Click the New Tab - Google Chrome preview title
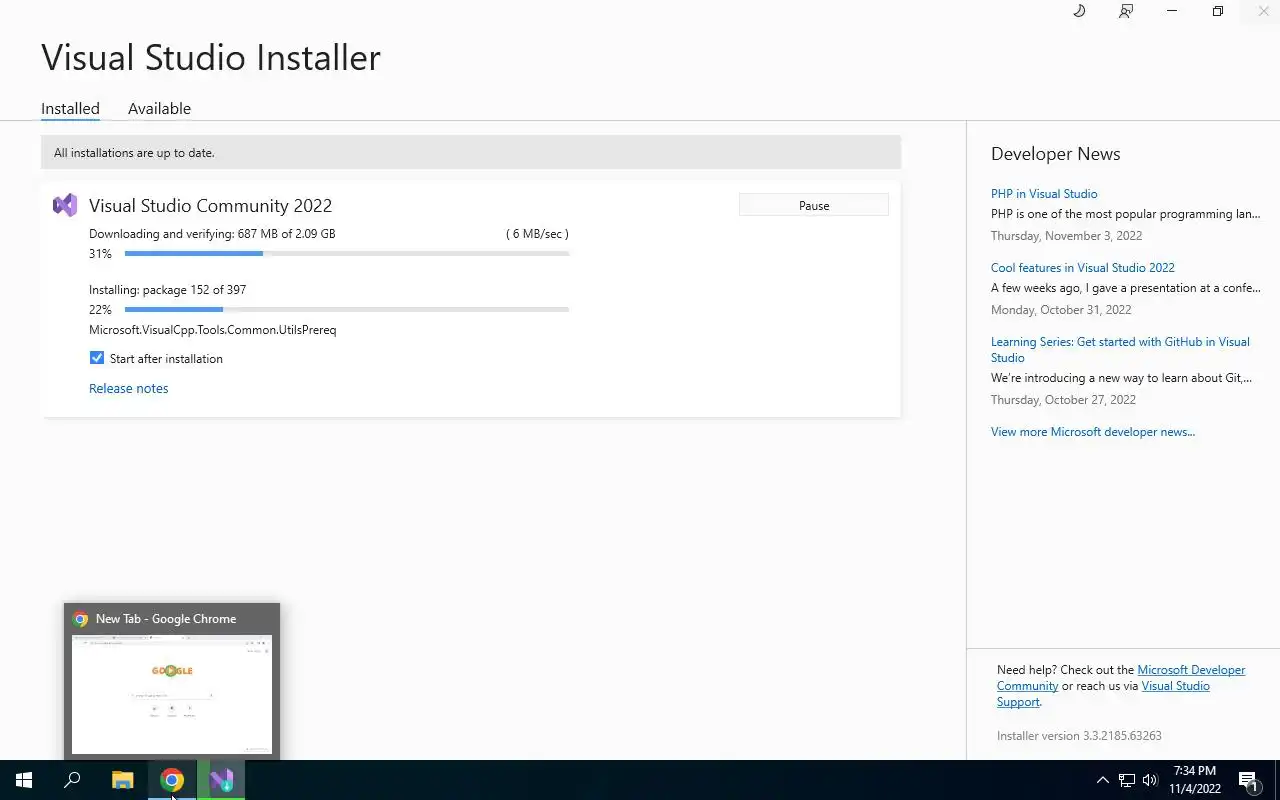The height and width of the screenshot is (800, 1280). click(x=166, y=619)
